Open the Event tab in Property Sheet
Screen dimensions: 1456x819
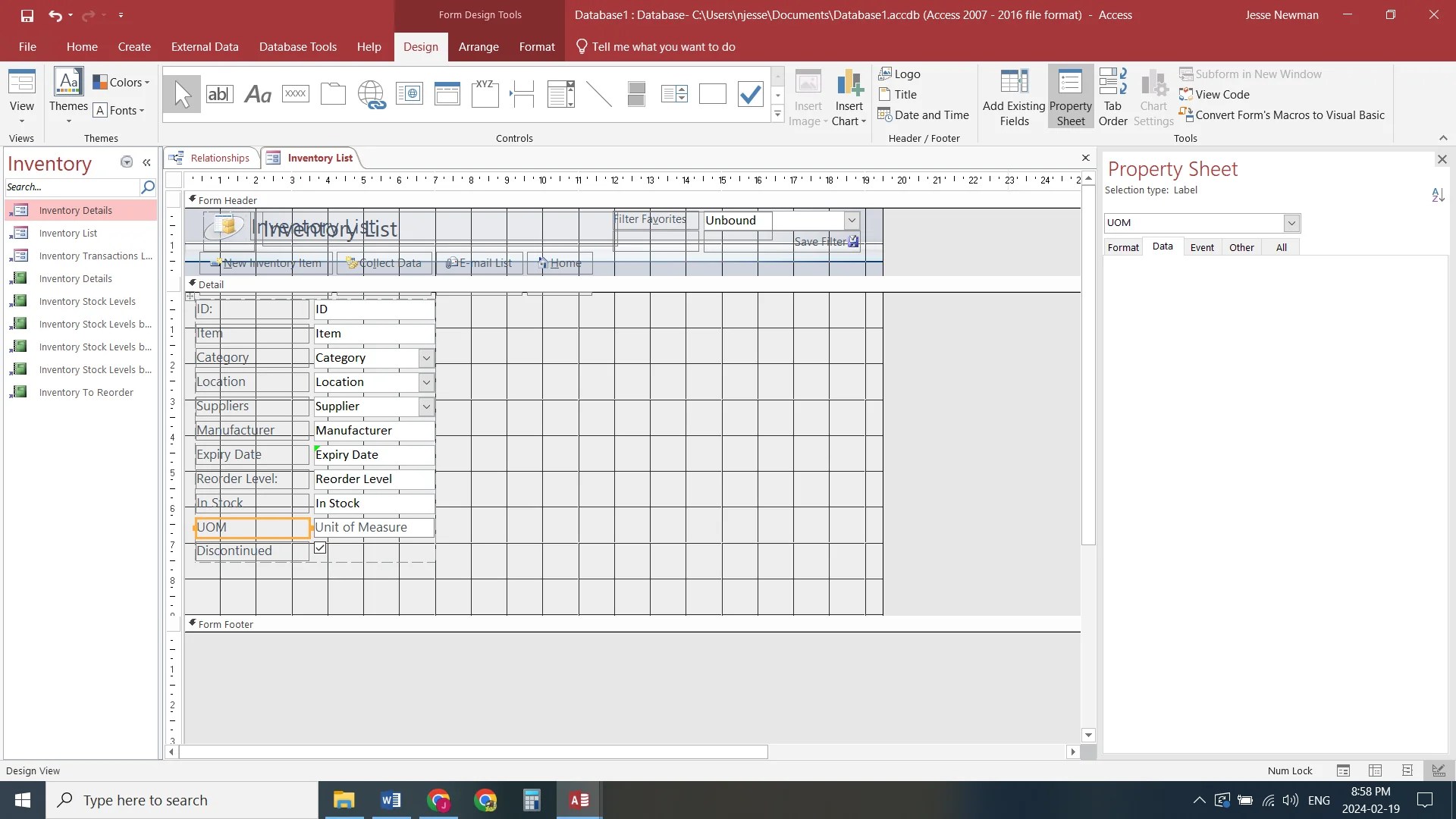coord(1201,247)
